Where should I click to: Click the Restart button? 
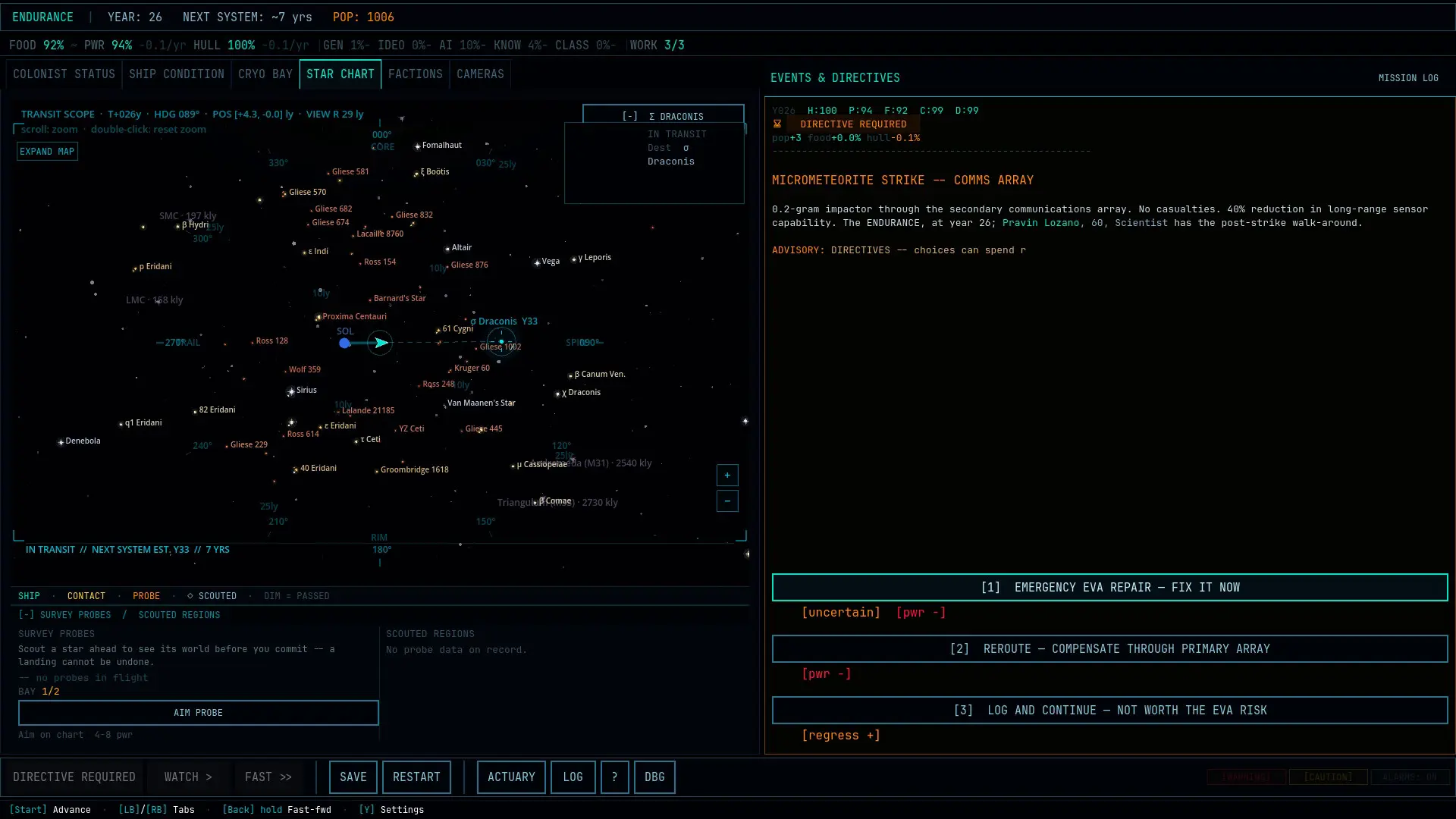416,777
